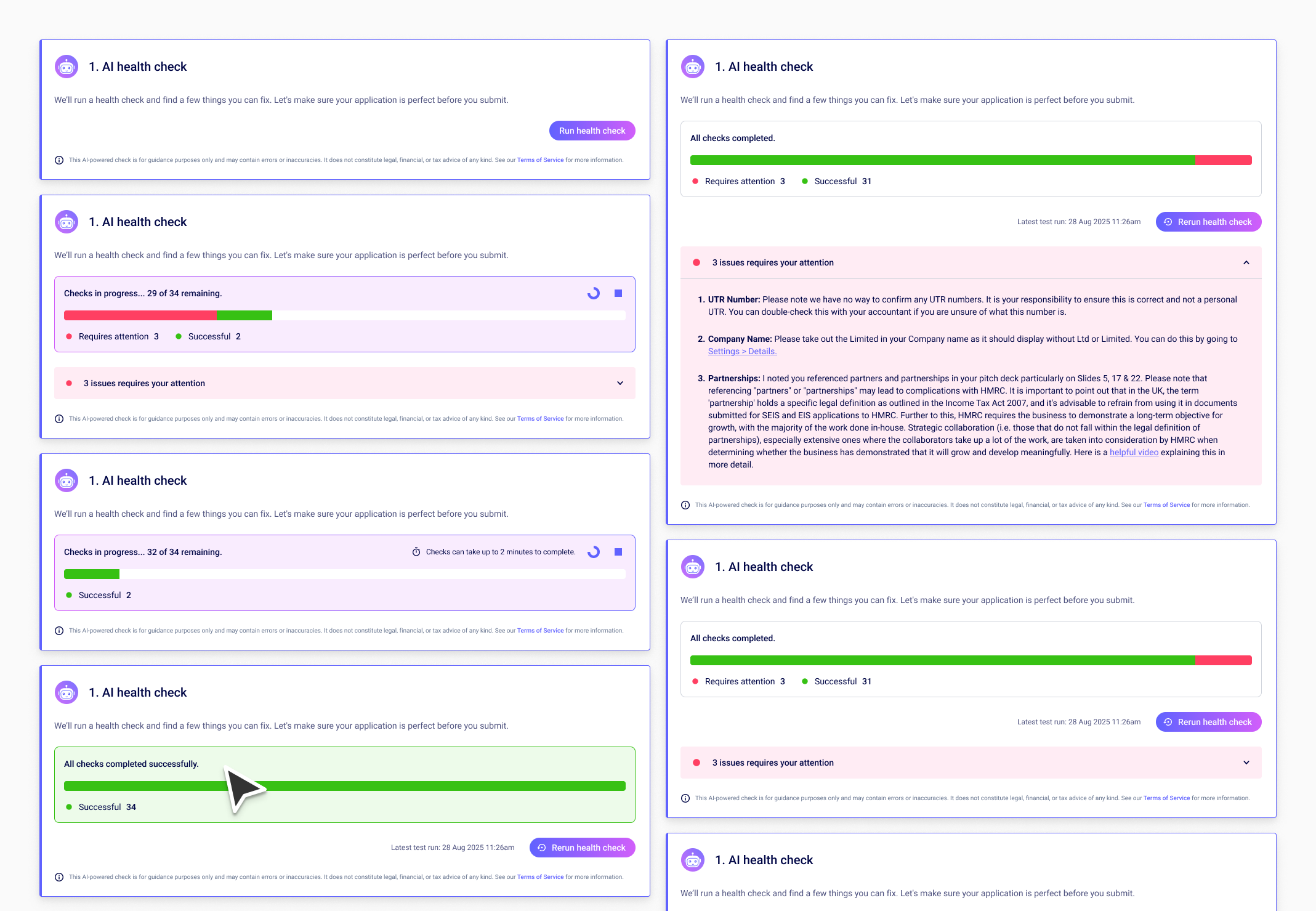Click info icon below Partnerships issue text

[x=685, y=505]
